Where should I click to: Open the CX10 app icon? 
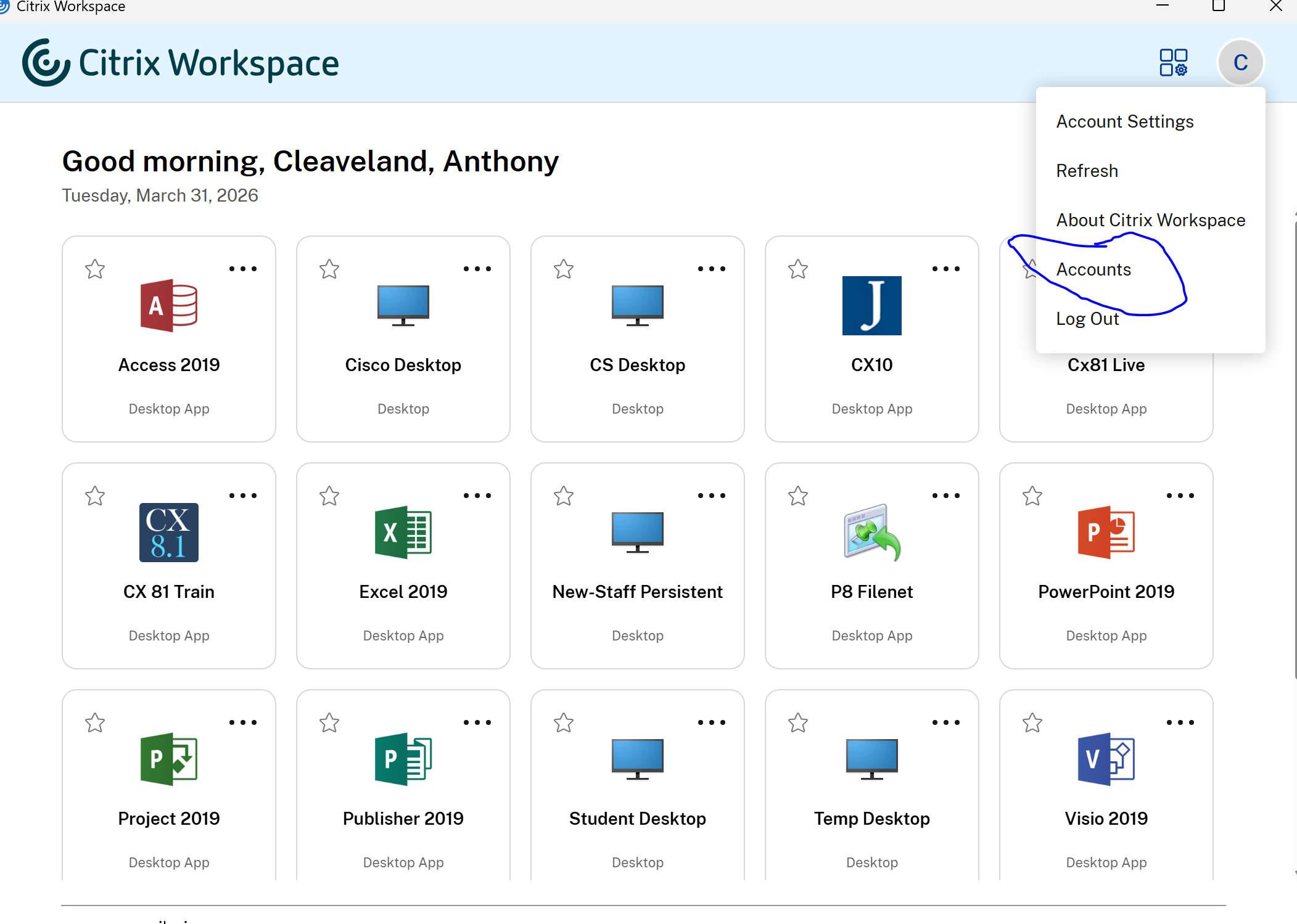coord(871,305)
